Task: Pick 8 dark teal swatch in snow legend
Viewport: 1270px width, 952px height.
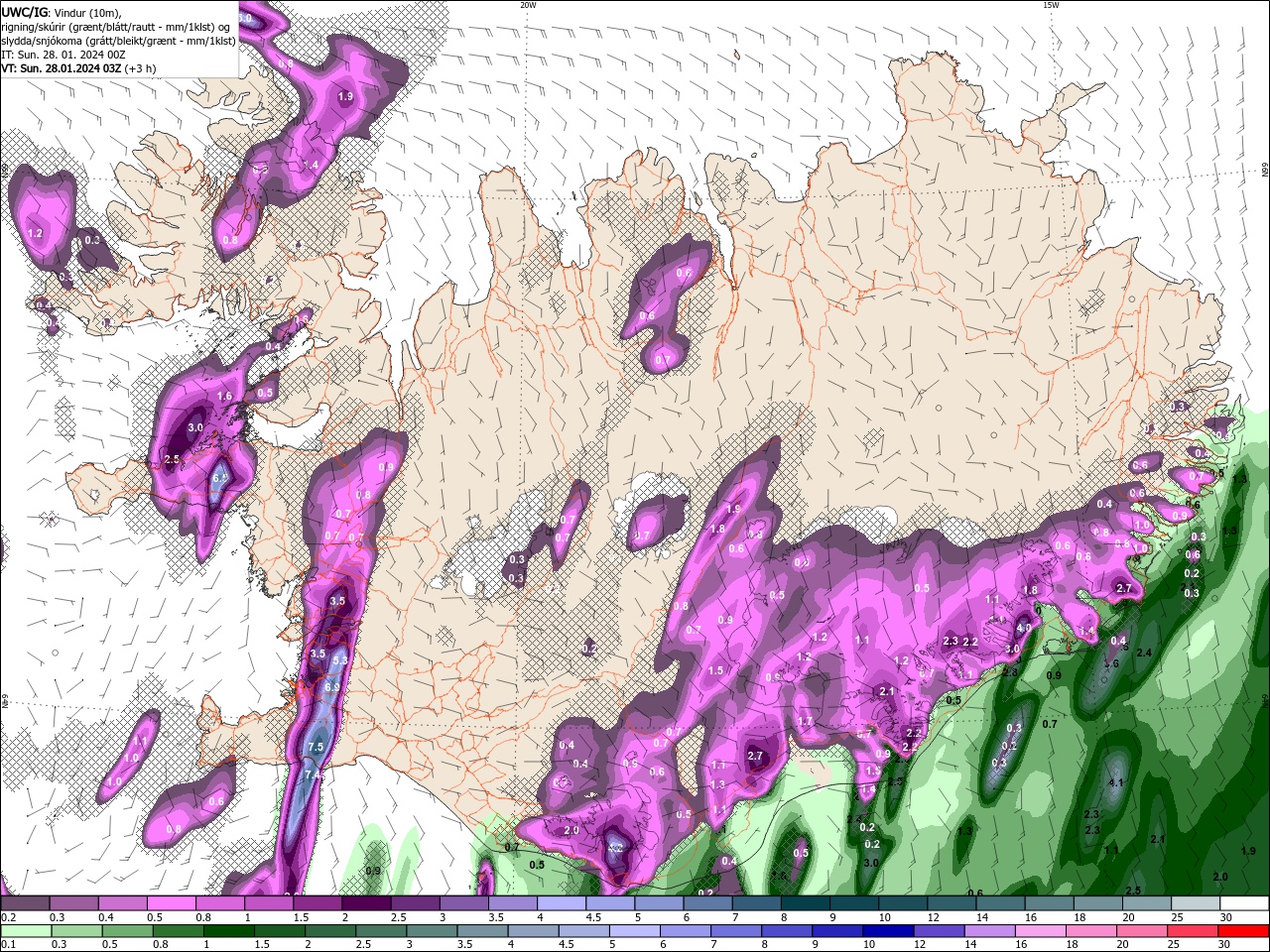Action: (806, 903)
